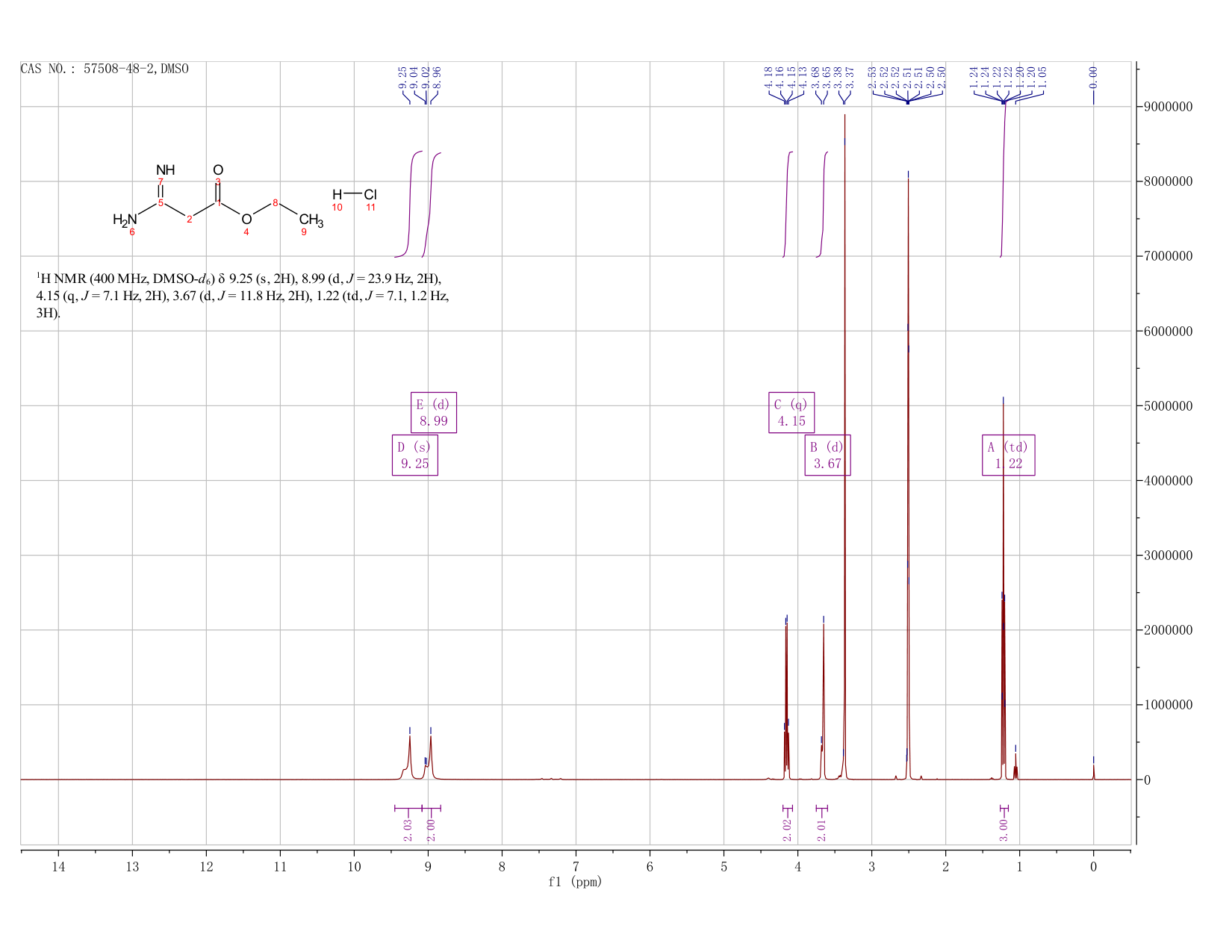Click the integral value 2.03 label

[408, 830]
